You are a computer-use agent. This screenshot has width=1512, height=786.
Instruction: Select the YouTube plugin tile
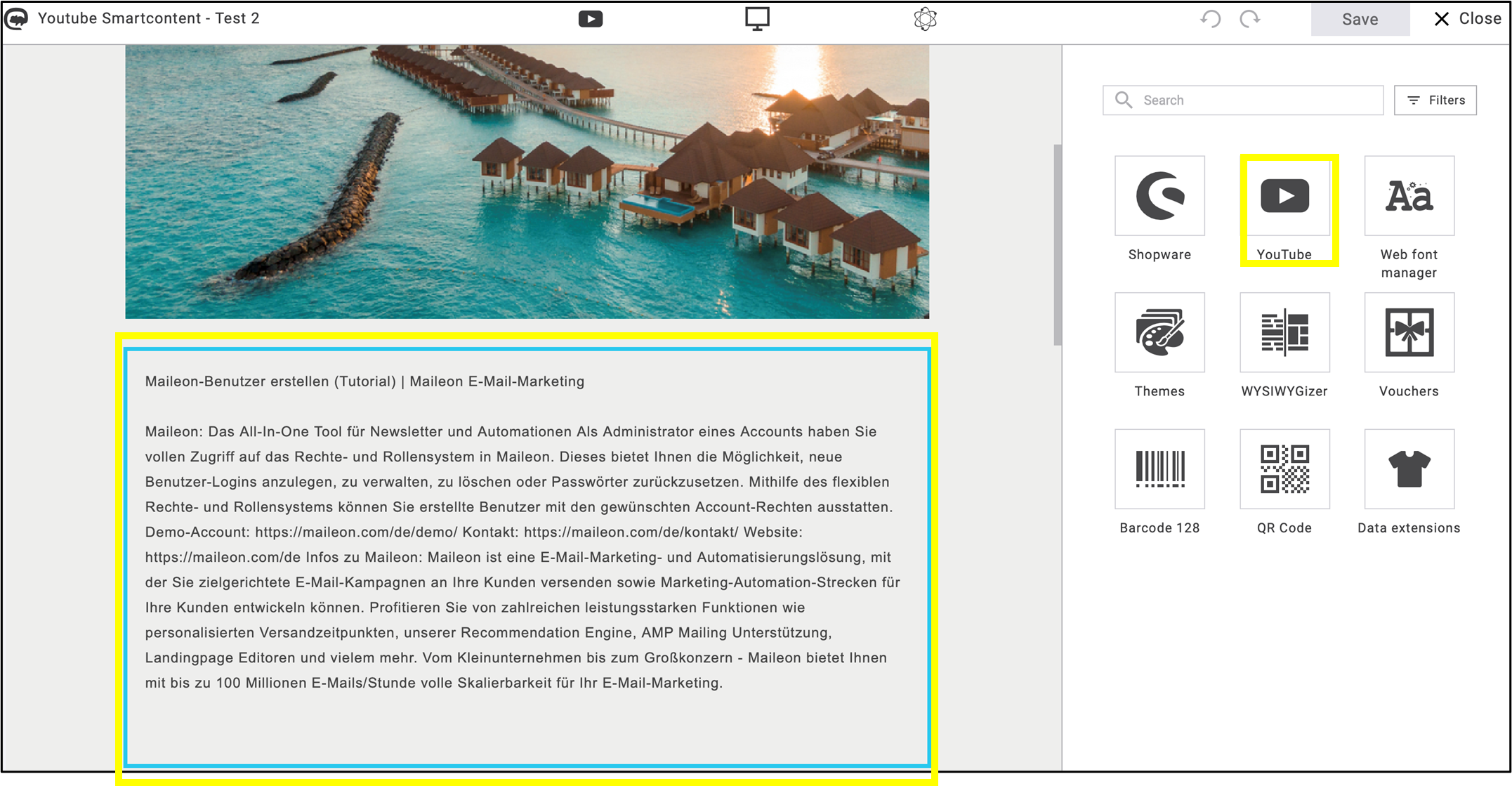pos(1284,196)
